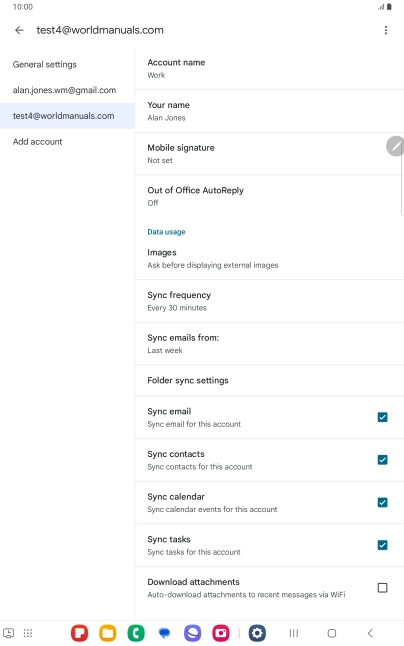Toggle the Sync contacts checkbox
The image size is (404, 646).
[x=382, y=460]
